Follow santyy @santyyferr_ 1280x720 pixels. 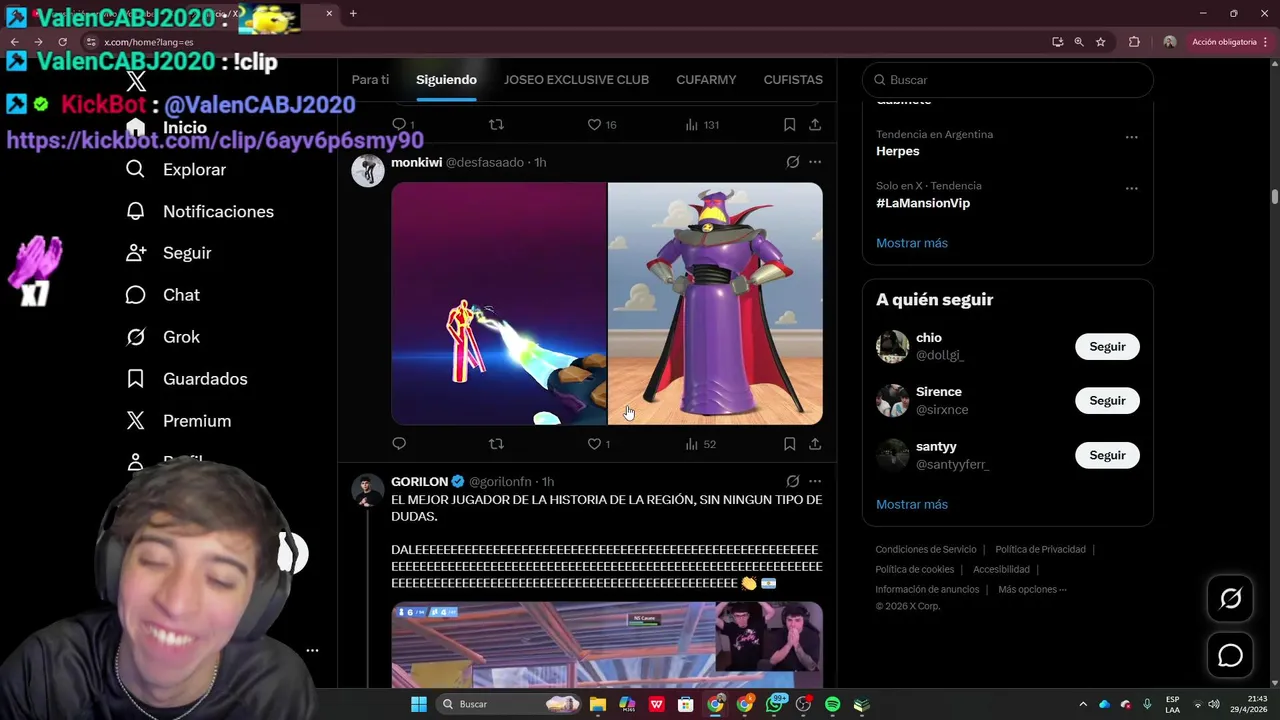pos(1107,455)
